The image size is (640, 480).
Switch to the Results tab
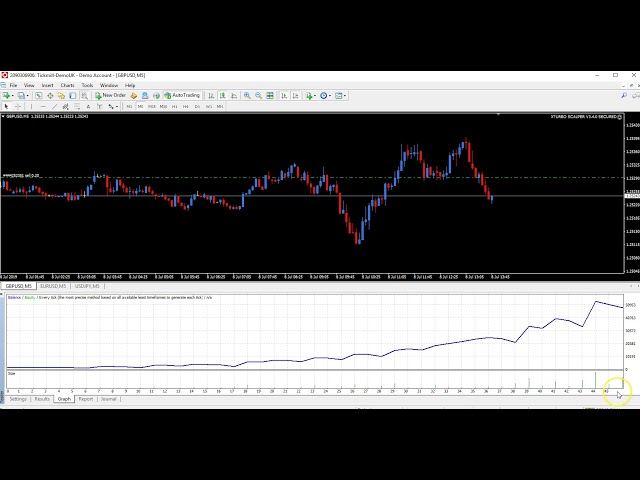coord(42,399)
